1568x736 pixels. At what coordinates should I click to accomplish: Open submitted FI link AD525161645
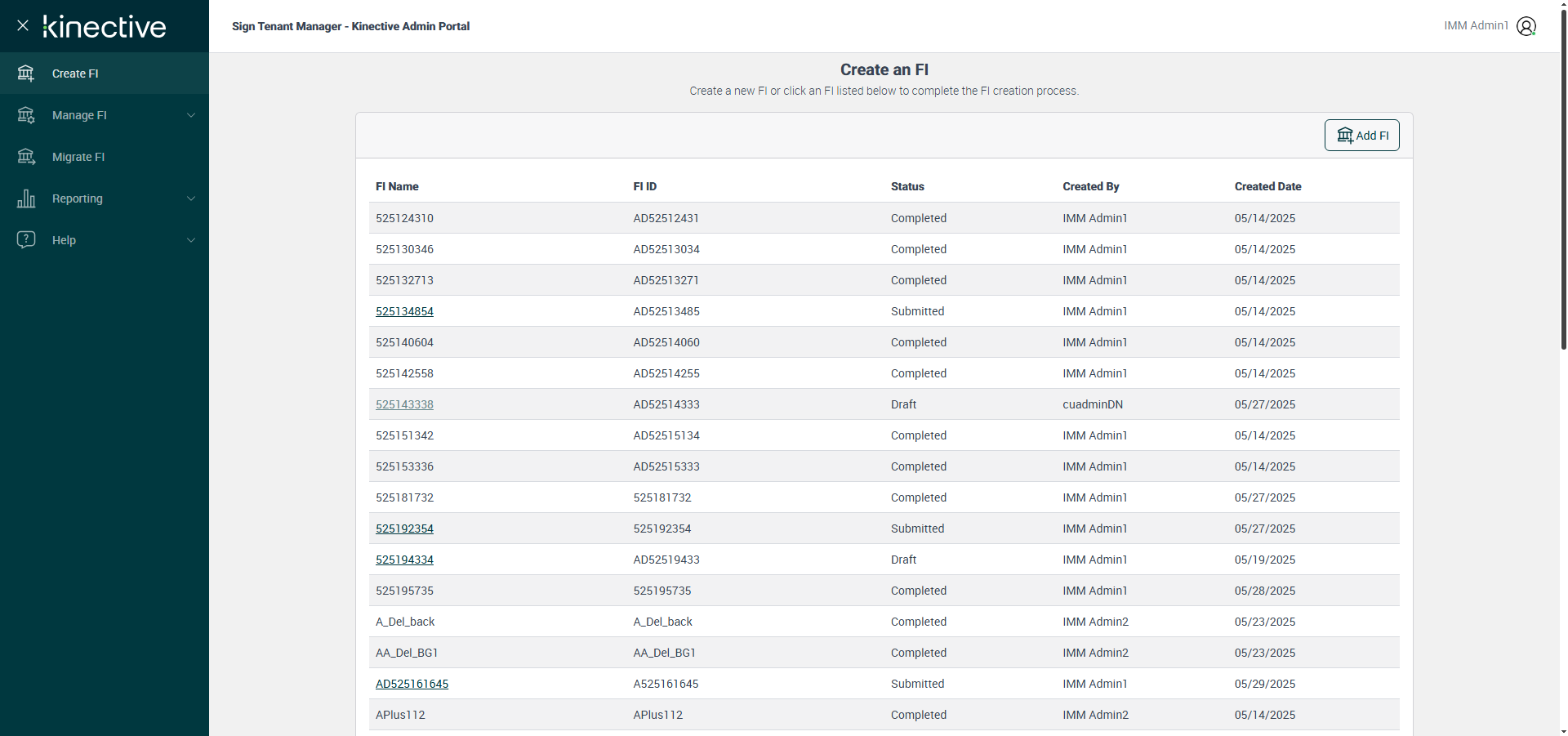pos(412,684)
